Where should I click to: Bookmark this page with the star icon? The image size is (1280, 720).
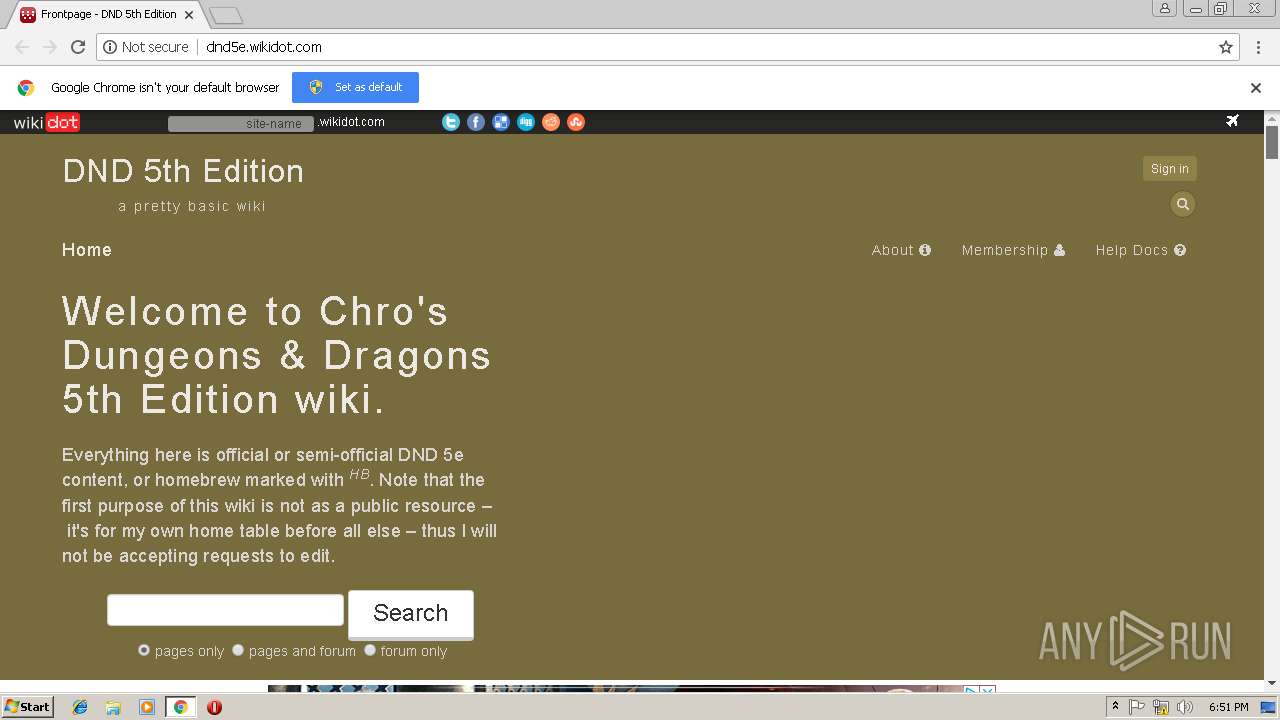click(1226, 47)
